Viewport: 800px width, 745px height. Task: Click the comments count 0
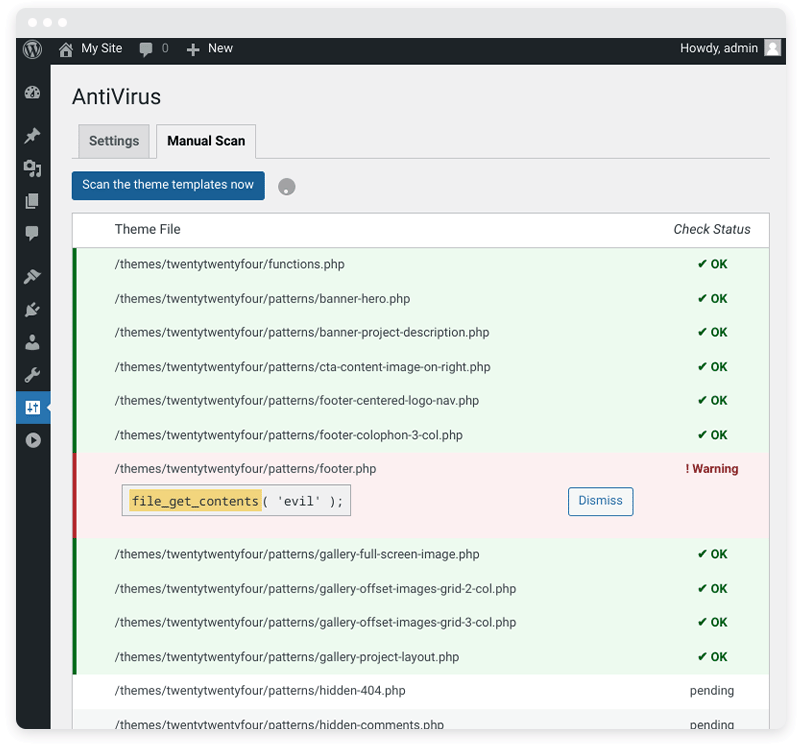click(165, 48)
